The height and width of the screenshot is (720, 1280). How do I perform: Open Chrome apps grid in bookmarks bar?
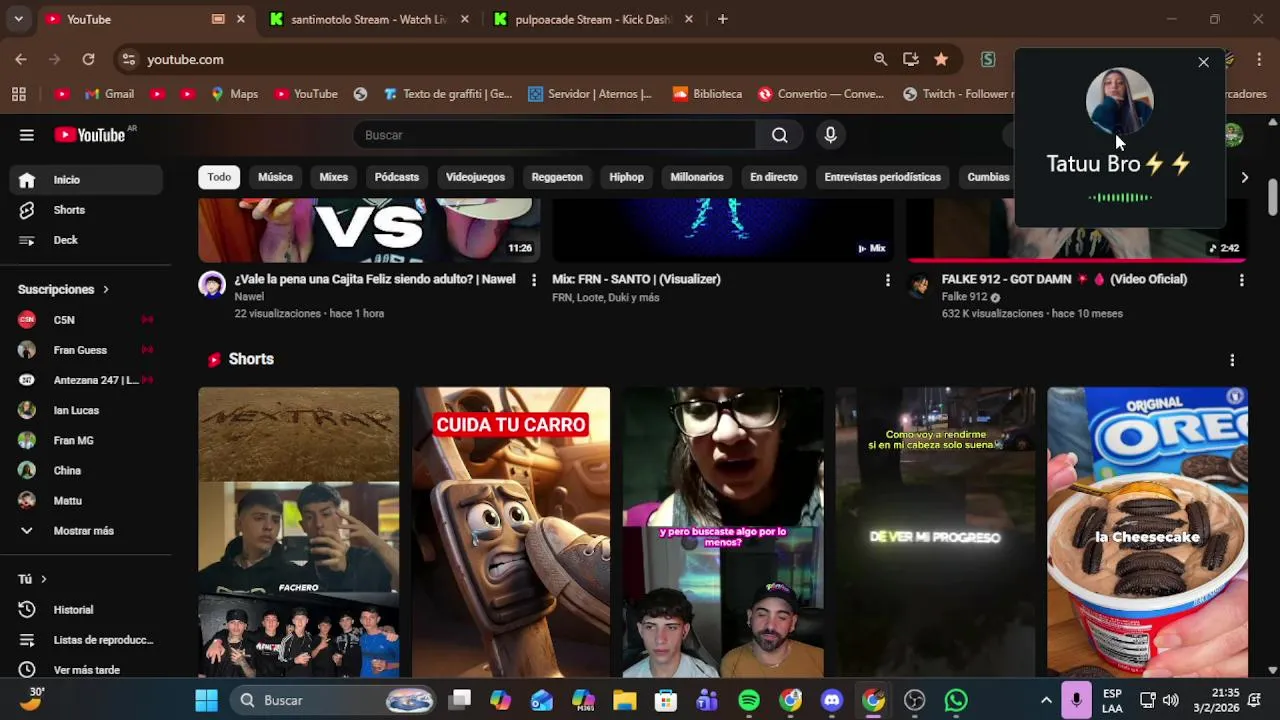point(18,94)
